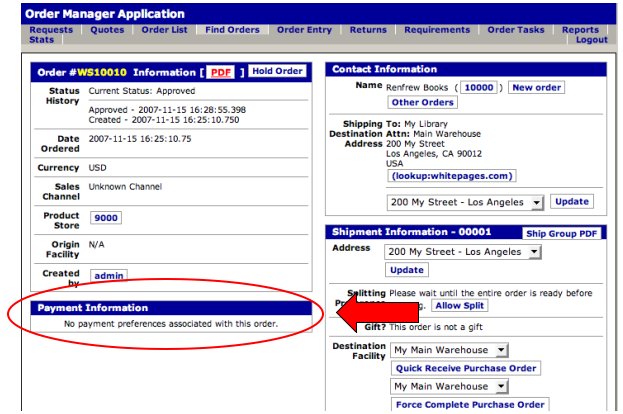
Task: Click the 9000 product store button
Action: 105,218
